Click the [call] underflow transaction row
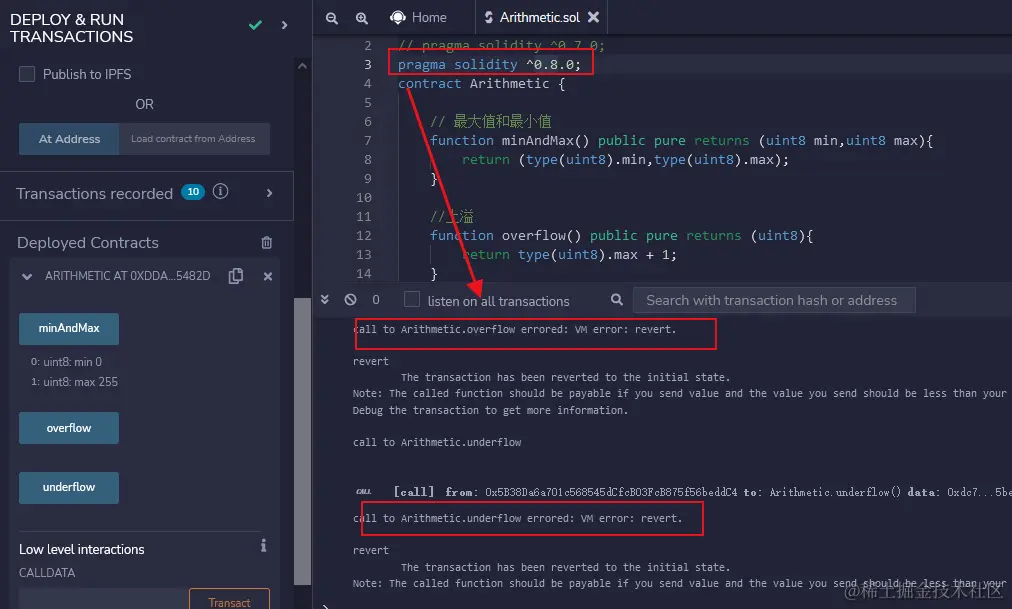Screen dimensions: 1012x609 [x=683, y=492]
